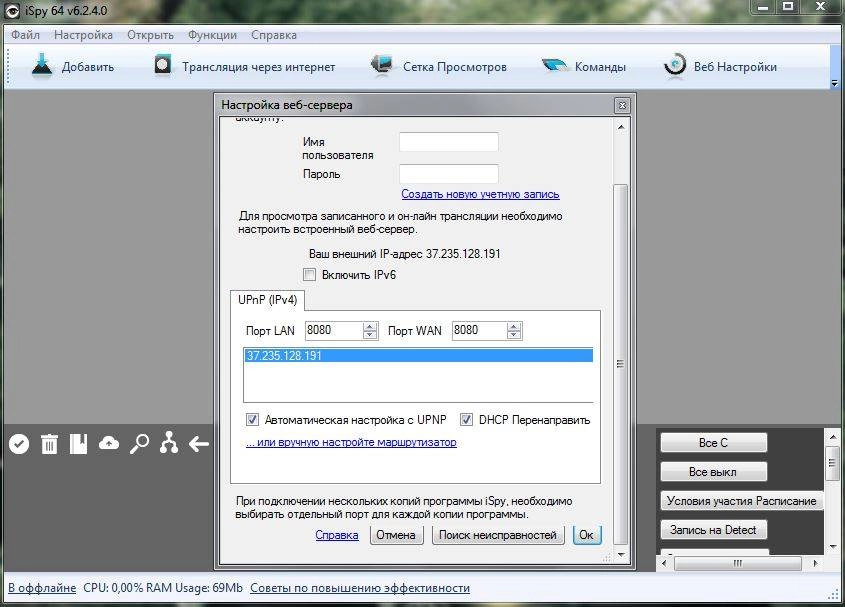Click the Трансляция через интернет camera icon
Screen dimensions: 845x607
pyautogui.click(x=162, y=66)
